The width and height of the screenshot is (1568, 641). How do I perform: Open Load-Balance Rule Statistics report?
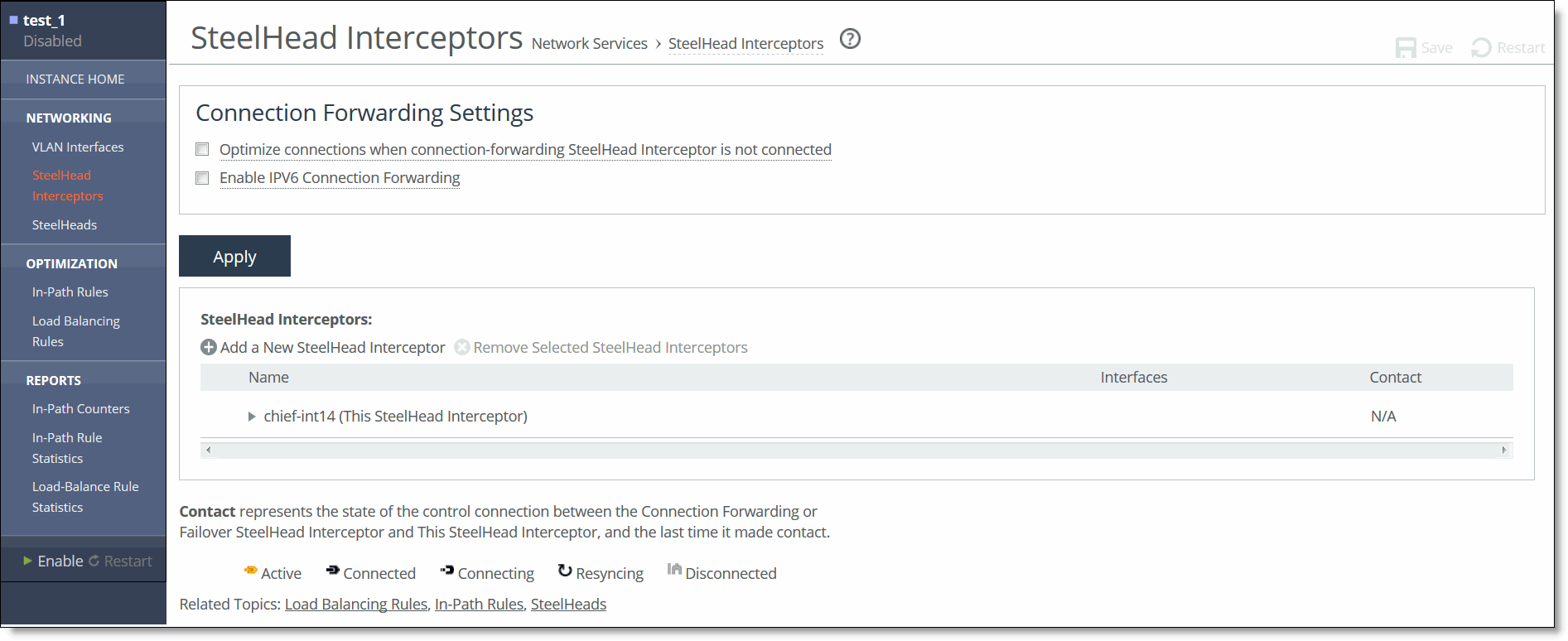click(x=85, y=497)
